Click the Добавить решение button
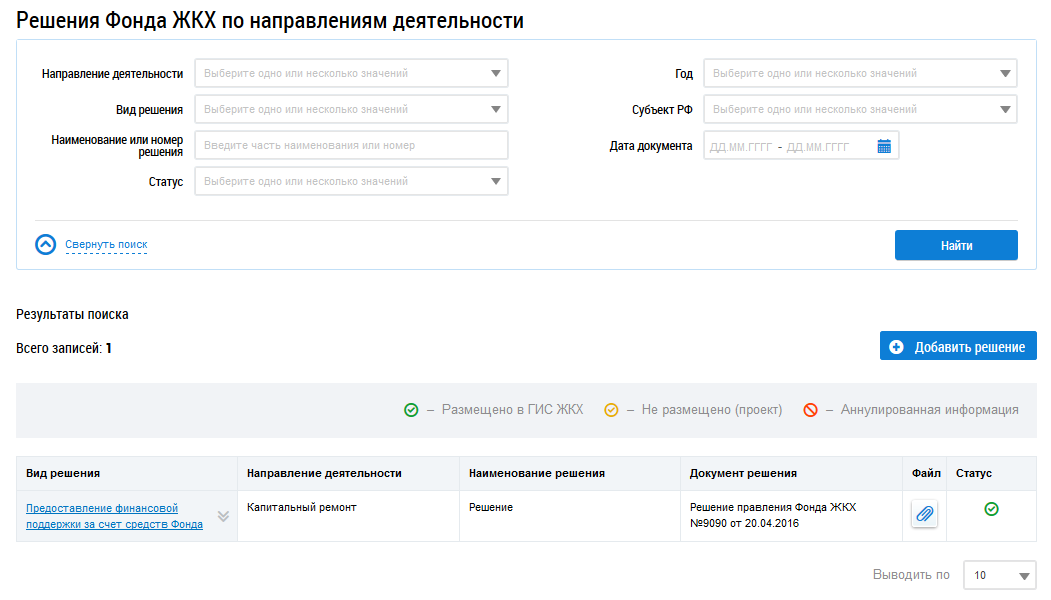Viewport: 1051px width, 600px height. point(958,347)
